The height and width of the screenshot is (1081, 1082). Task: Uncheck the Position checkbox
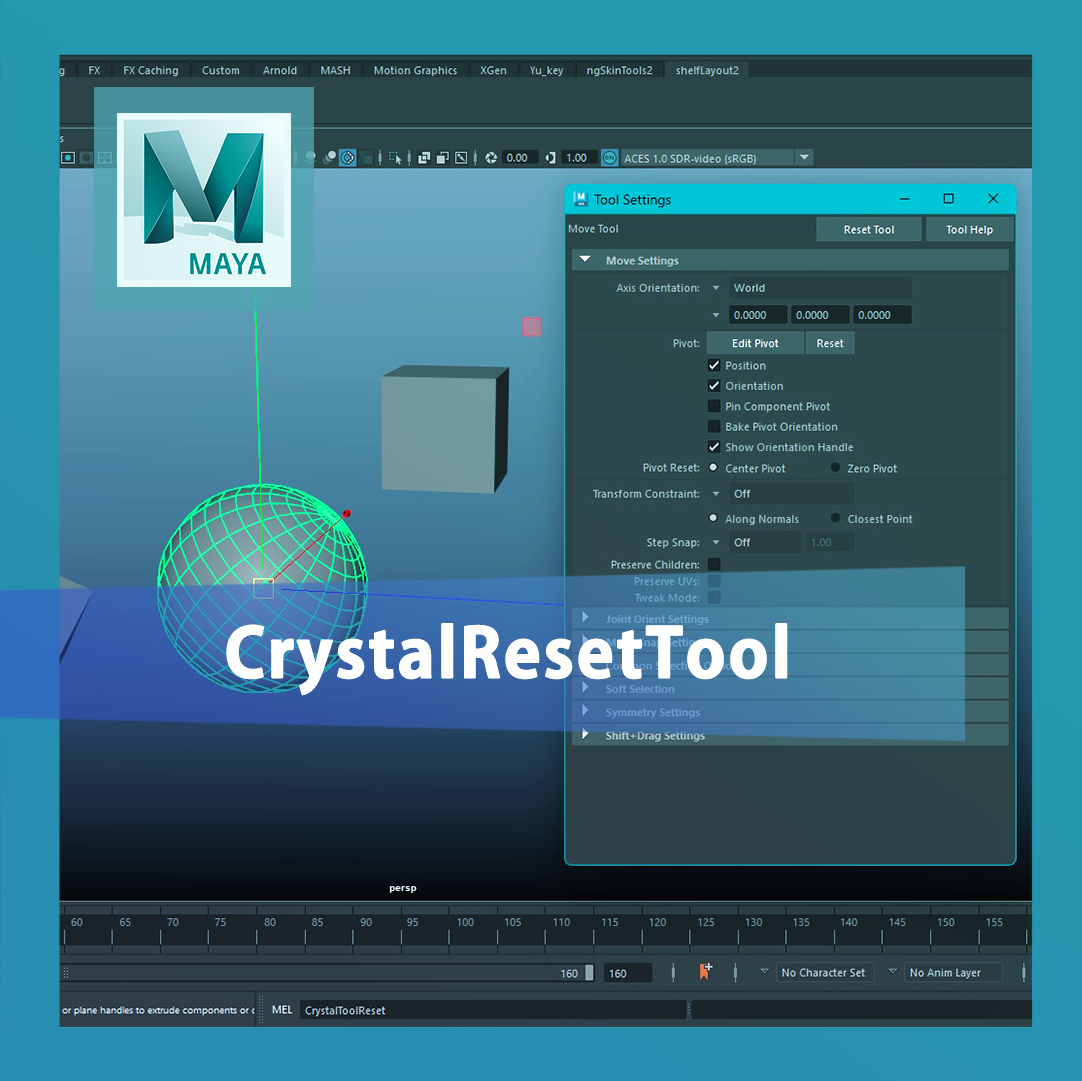[714, 365]
